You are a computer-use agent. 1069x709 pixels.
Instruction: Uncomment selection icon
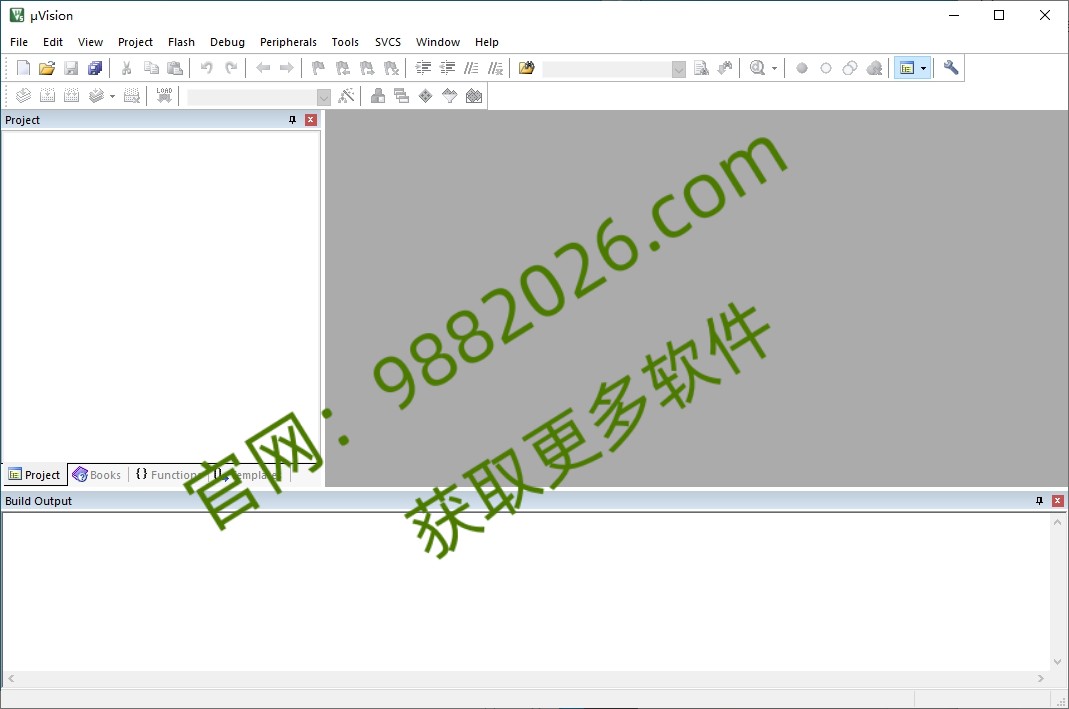496,68
